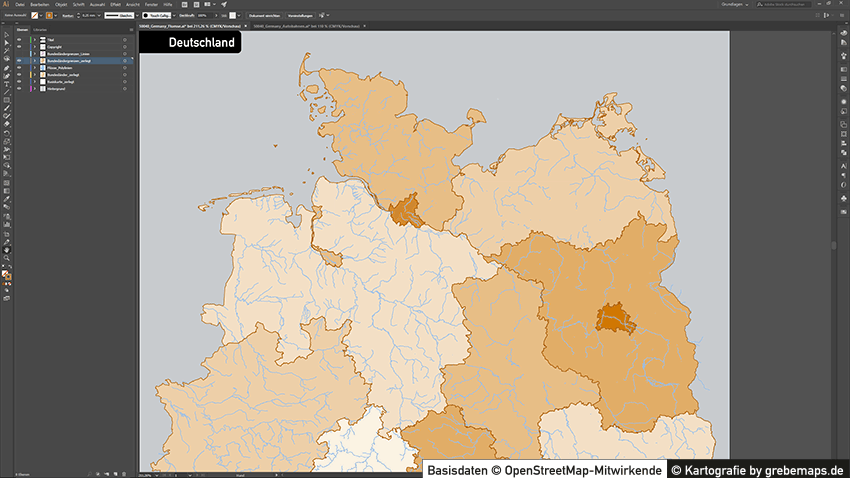Activate the Zoom magnifier tool
Viewport: 850px width, 478px height.
click(x=6, y=258)
